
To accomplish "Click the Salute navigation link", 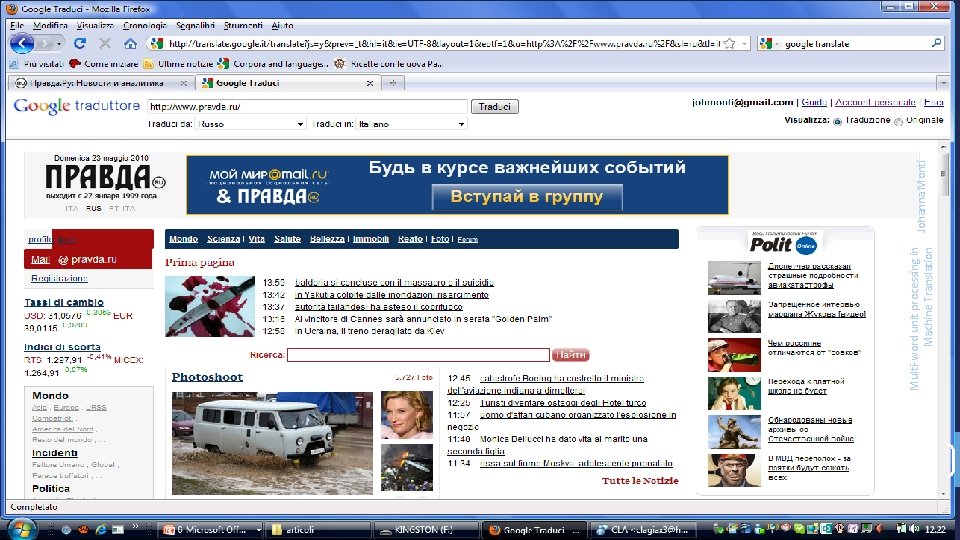I will click(287, 239).
